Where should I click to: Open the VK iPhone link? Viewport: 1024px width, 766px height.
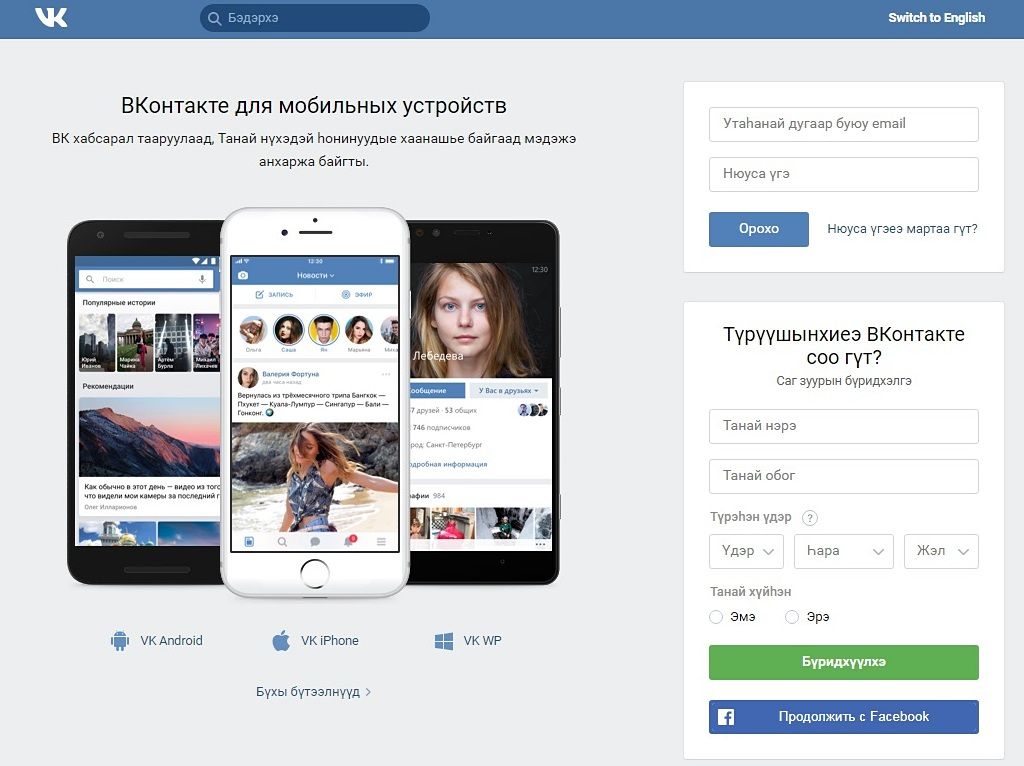coord(315,641)
